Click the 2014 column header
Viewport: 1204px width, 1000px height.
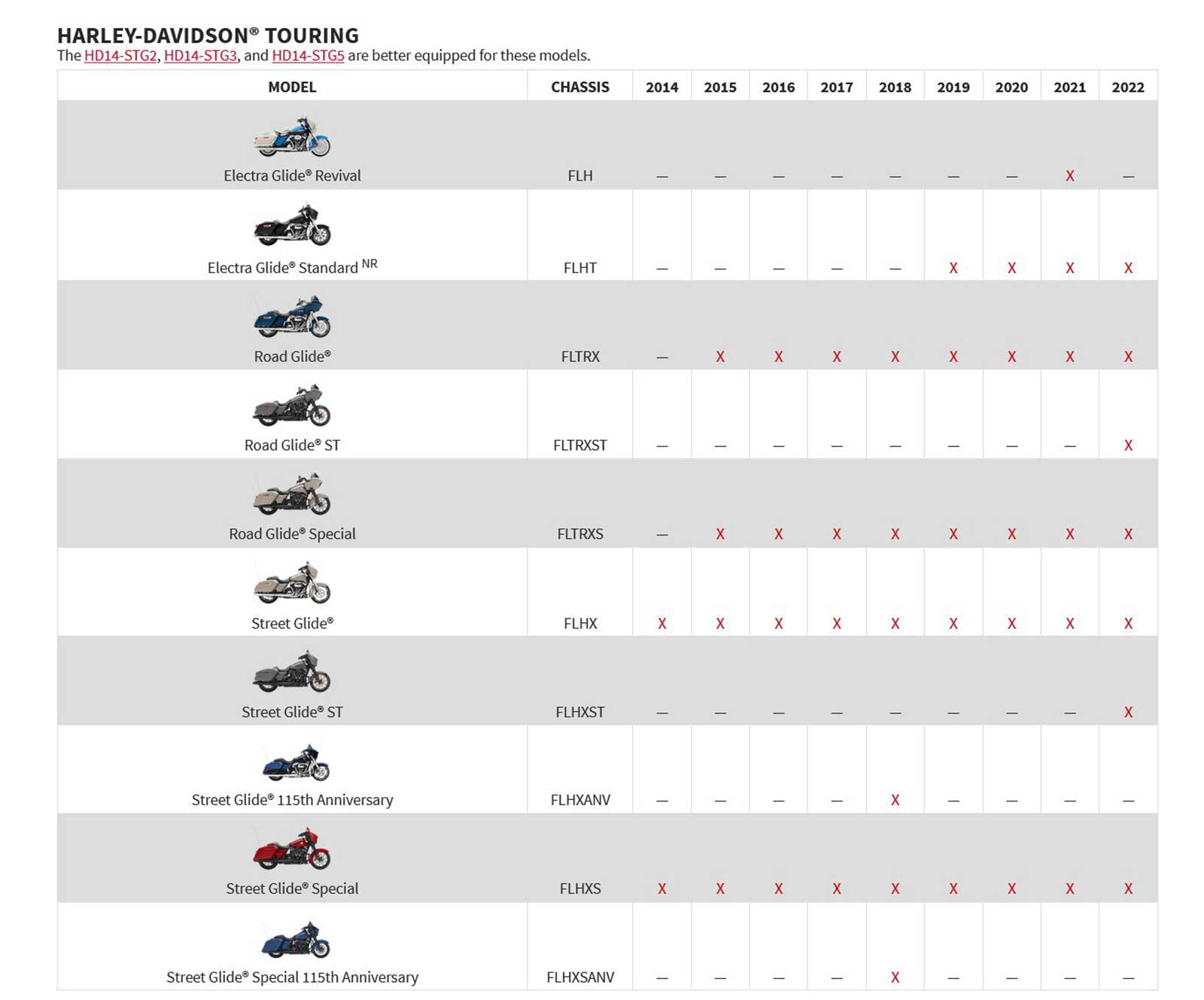pos(662,87)
